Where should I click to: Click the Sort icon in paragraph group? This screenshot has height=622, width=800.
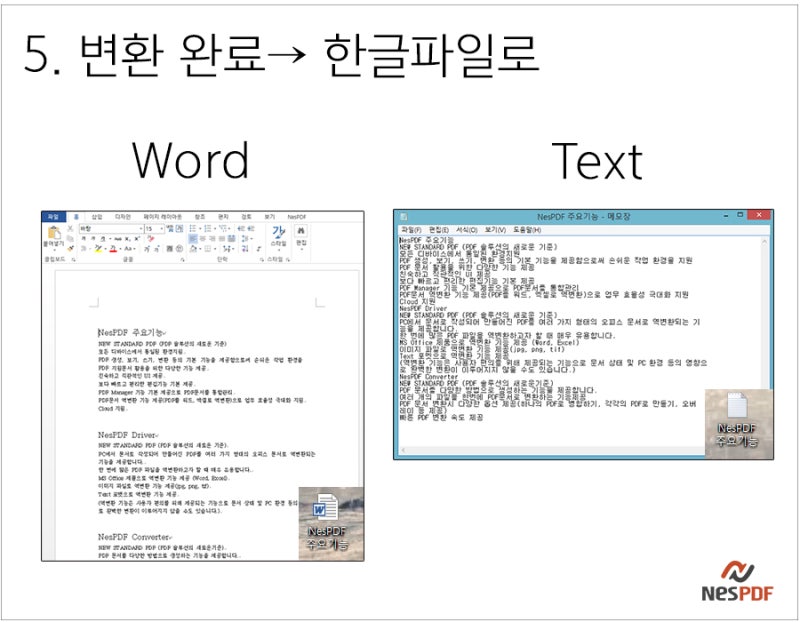point(245,248)
